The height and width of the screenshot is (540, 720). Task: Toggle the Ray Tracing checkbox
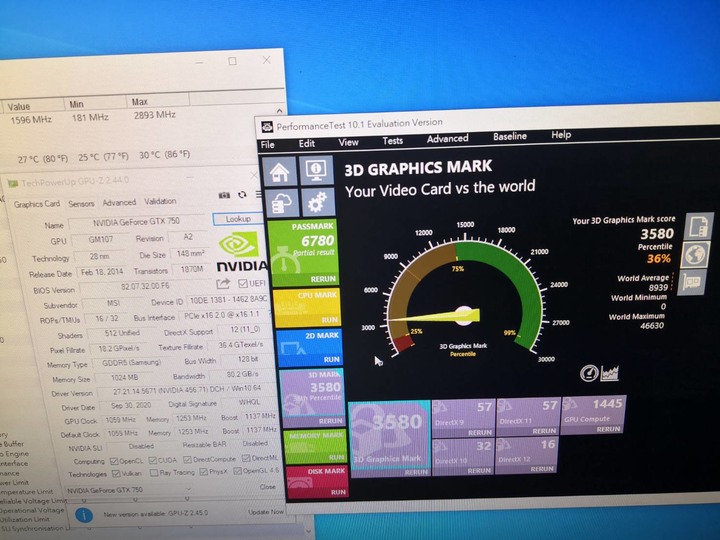click(154, 472)
